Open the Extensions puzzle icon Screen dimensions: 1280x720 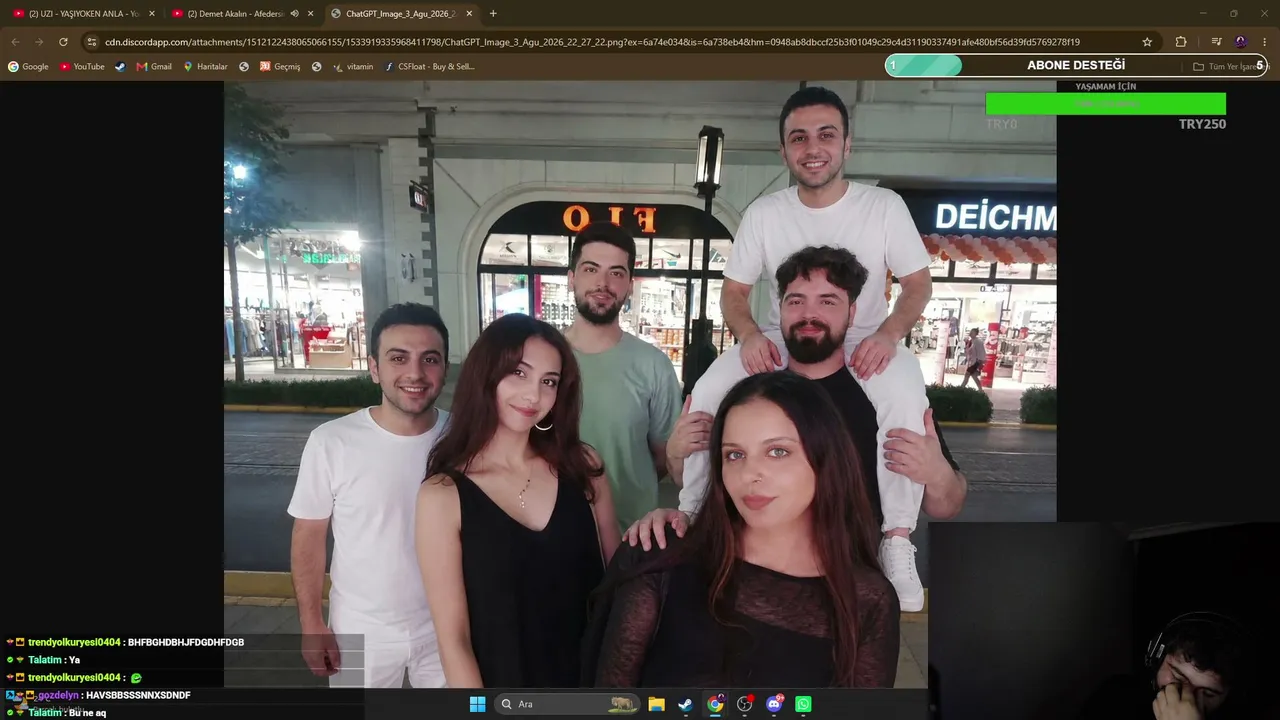coord(1181,42)
